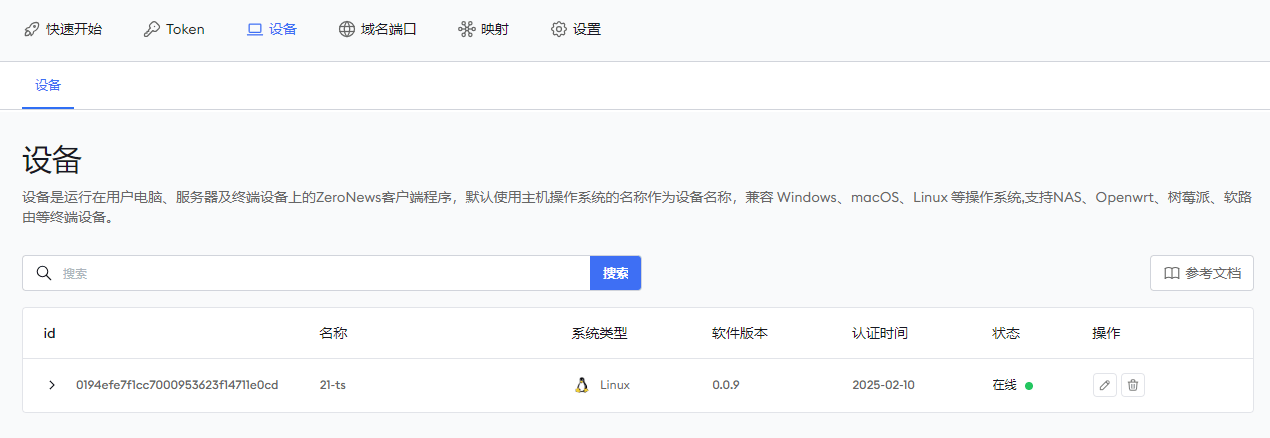1270x438 pixels.
Task: Click the device name 21-ts
Action: coord(333,385)
